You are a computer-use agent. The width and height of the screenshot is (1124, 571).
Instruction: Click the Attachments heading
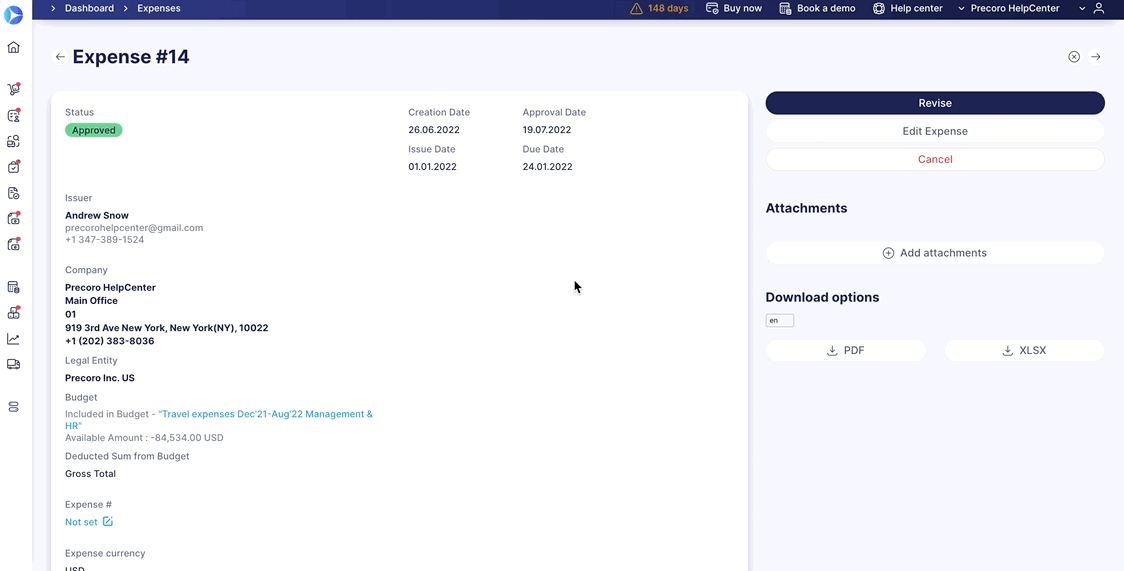click(806, 208)
